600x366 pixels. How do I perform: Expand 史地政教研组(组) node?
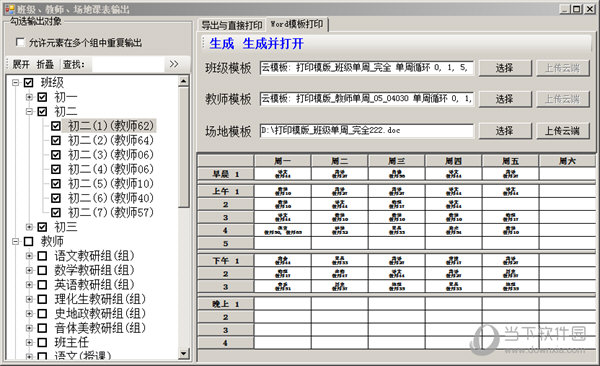(29, 314)
